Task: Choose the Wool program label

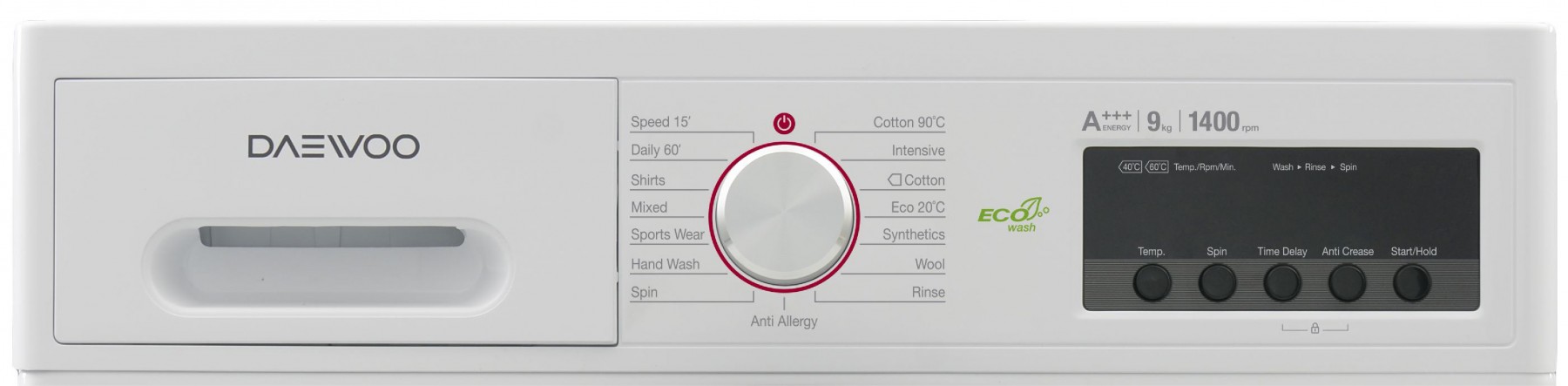Action: 929,264
